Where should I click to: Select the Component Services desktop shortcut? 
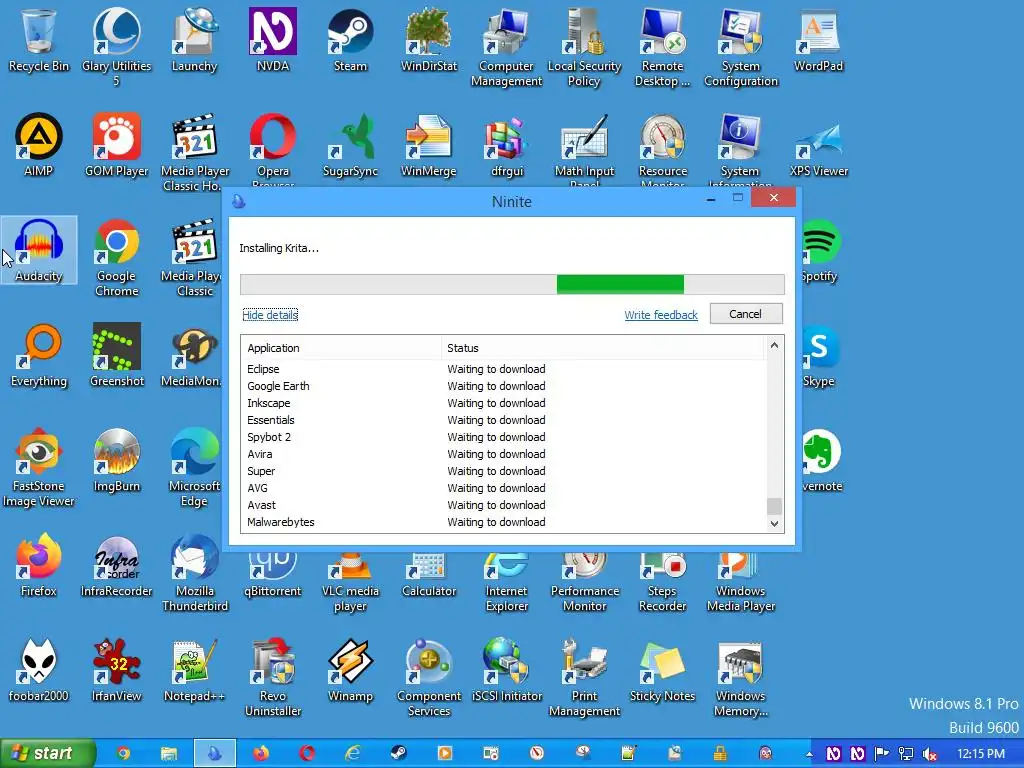click(x=428, y=677)
